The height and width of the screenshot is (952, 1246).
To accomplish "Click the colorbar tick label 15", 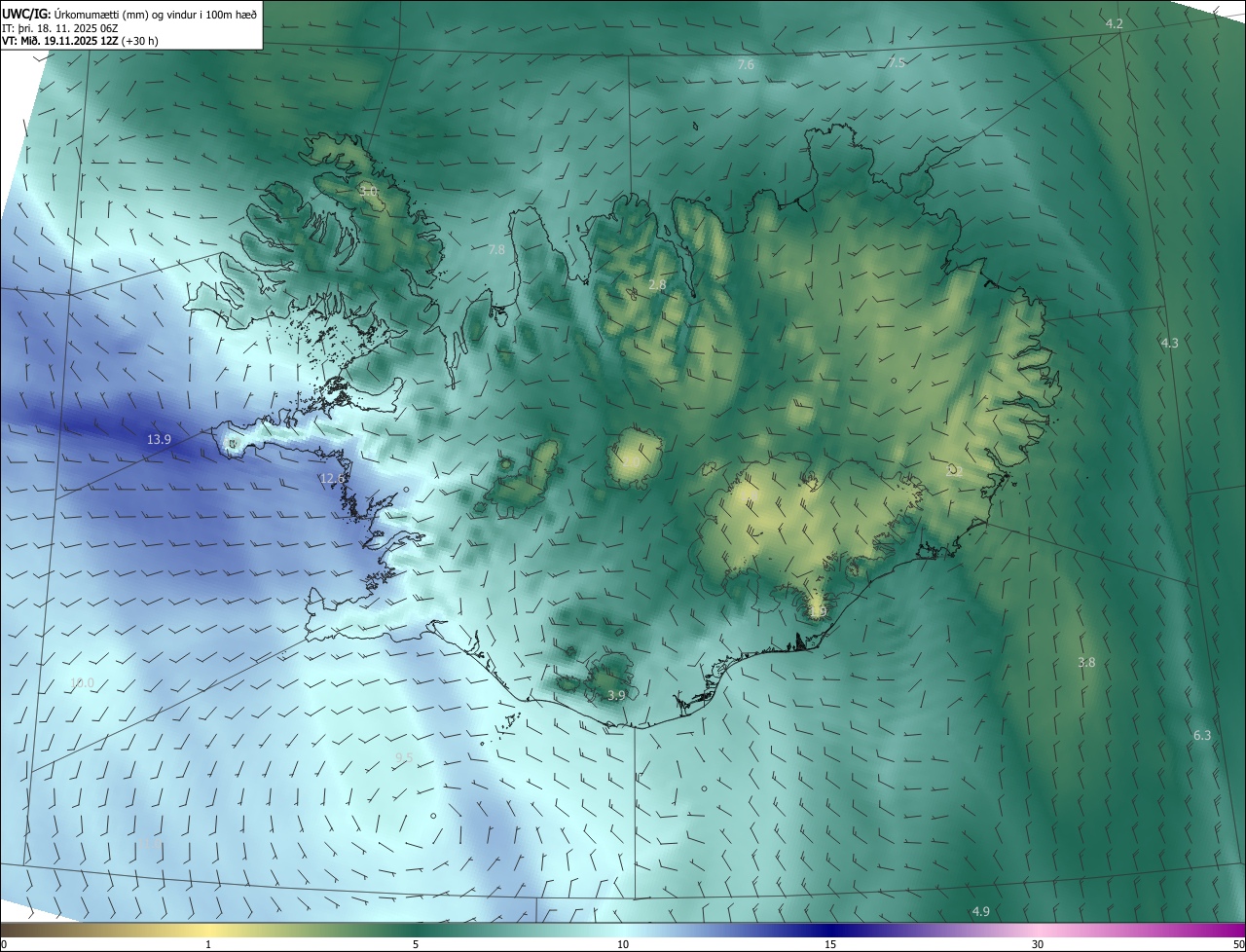I will 830,944.
